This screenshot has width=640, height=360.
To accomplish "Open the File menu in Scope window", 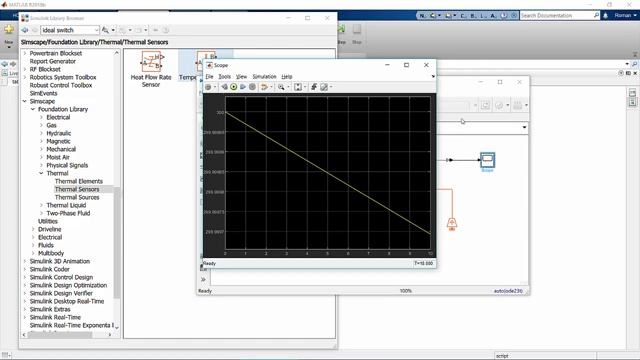I will tap(209, 77).
